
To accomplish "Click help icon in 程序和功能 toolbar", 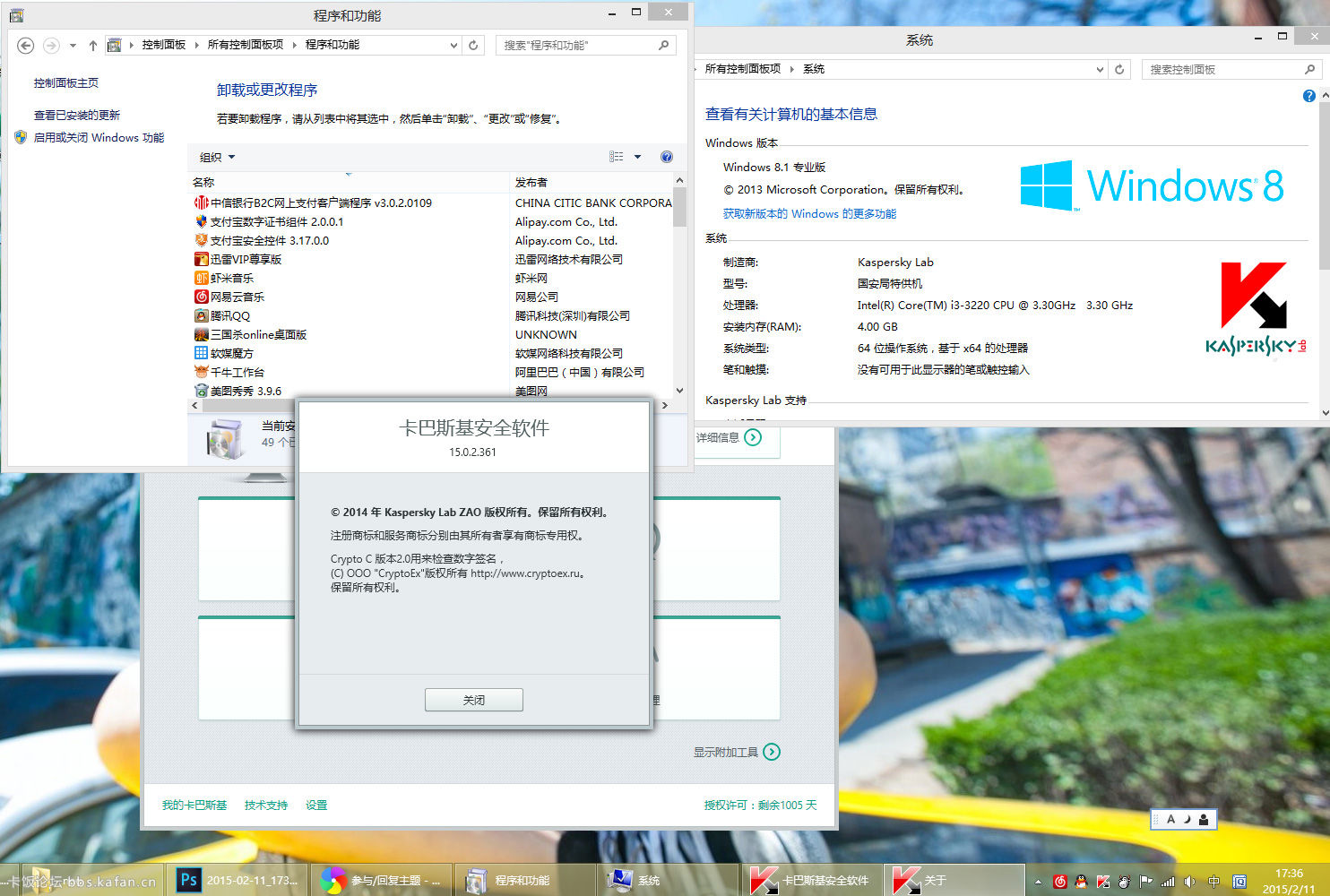I will pyautogui.click(x=667, y=157).
